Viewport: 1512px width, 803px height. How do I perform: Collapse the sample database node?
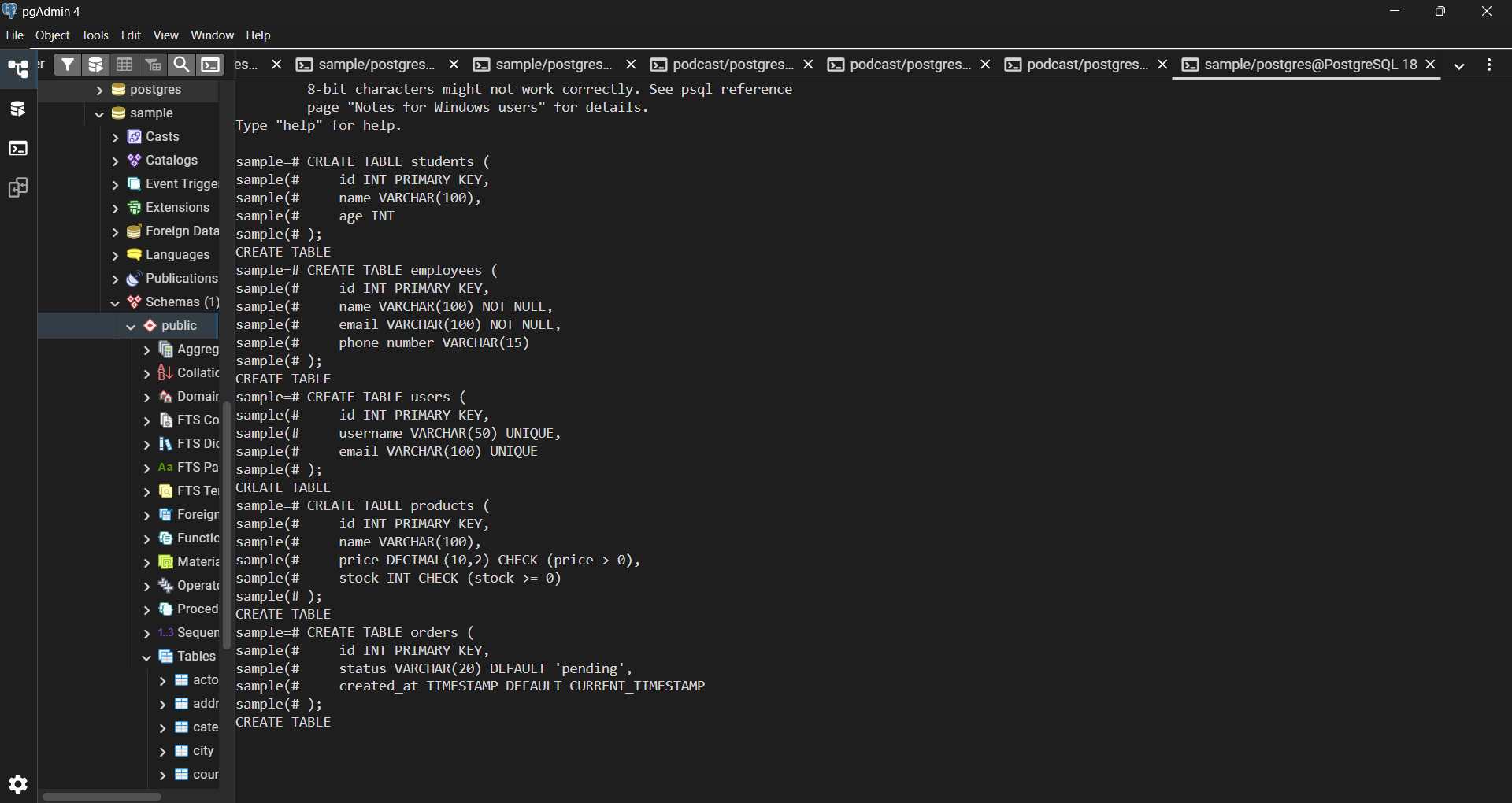point(99,113)
